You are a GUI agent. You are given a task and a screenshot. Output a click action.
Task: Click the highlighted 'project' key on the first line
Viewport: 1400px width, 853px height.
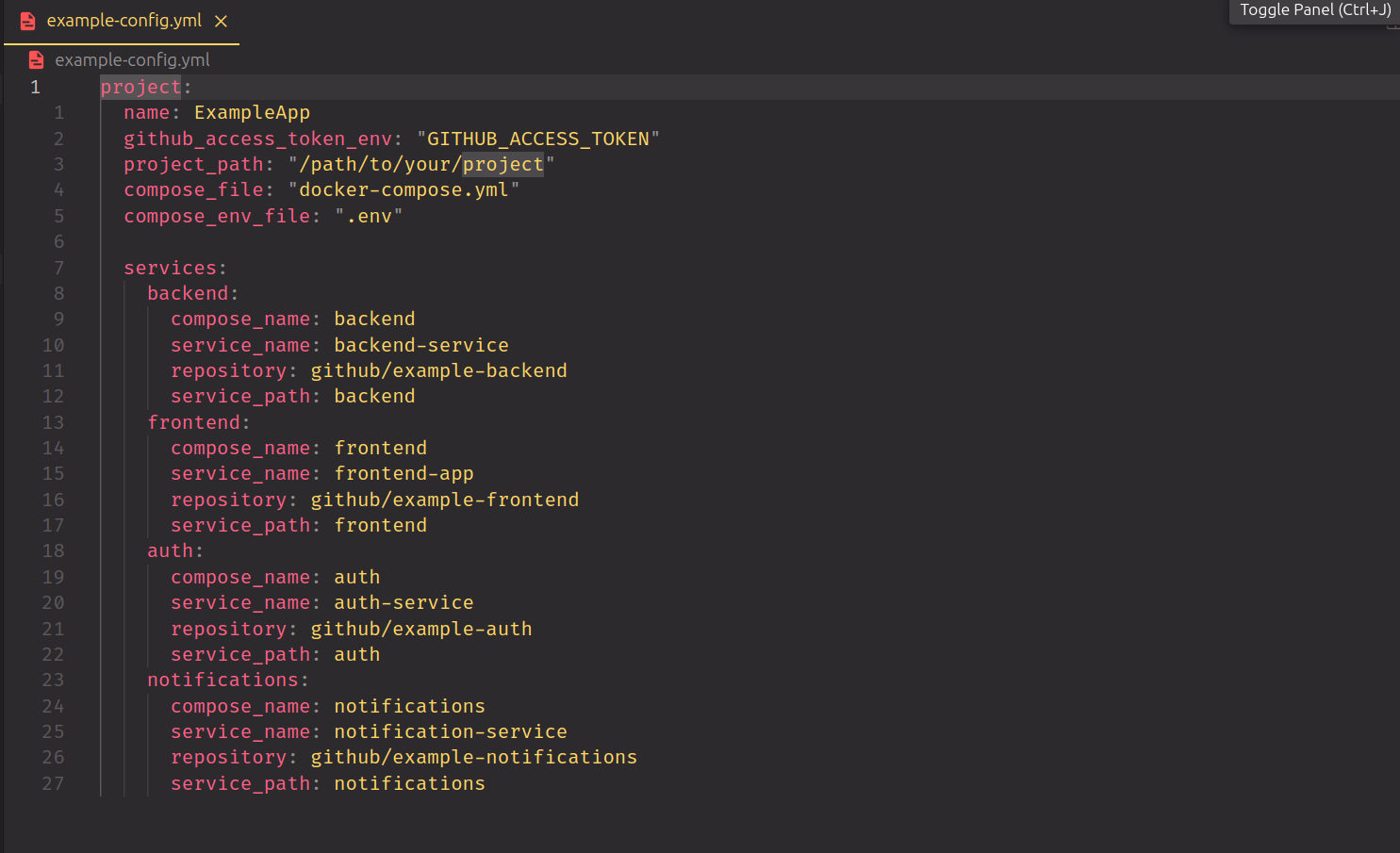pos(140,87)
